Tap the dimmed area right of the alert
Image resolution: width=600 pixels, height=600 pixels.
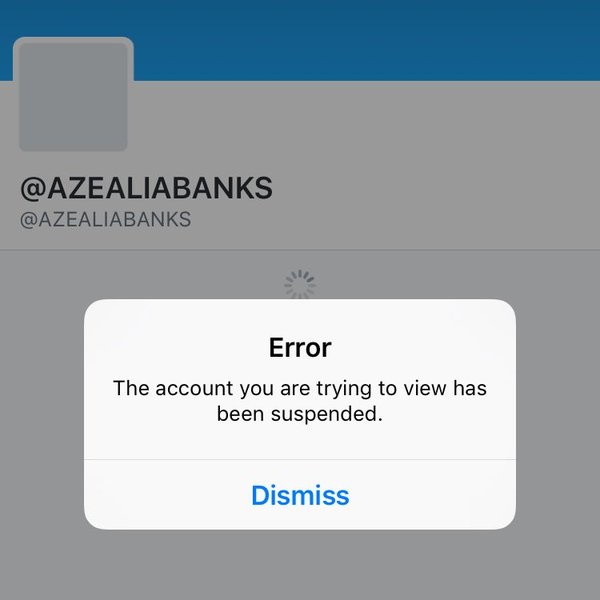click(x=558, y=413)
